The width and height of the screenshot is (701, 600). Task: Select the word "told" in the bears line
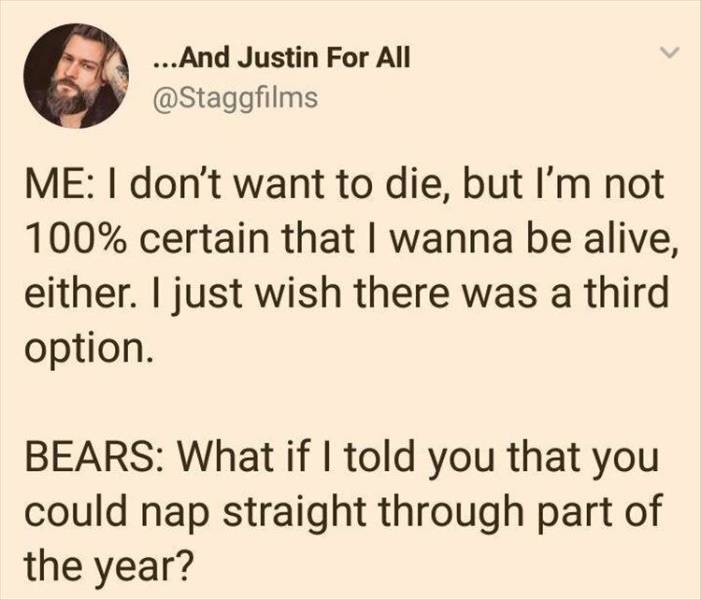point(380,458)
